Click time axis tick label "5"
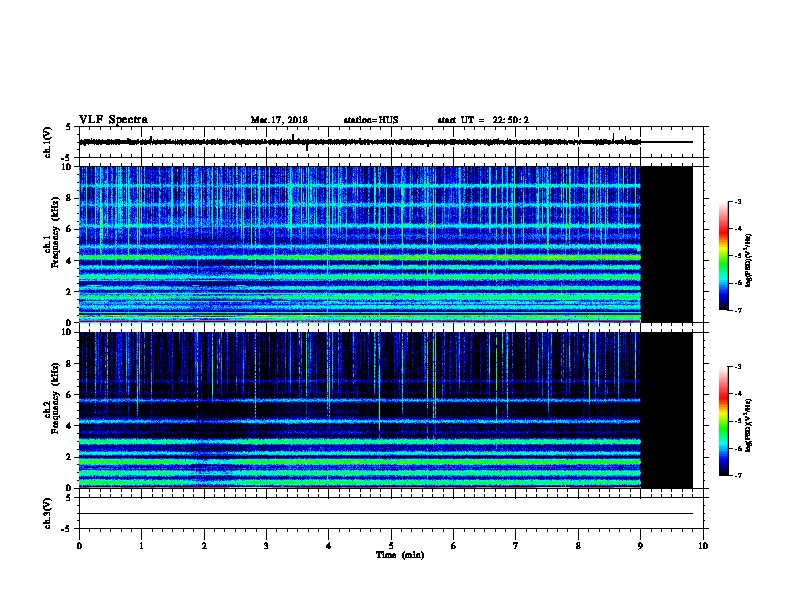 [391, 546]
